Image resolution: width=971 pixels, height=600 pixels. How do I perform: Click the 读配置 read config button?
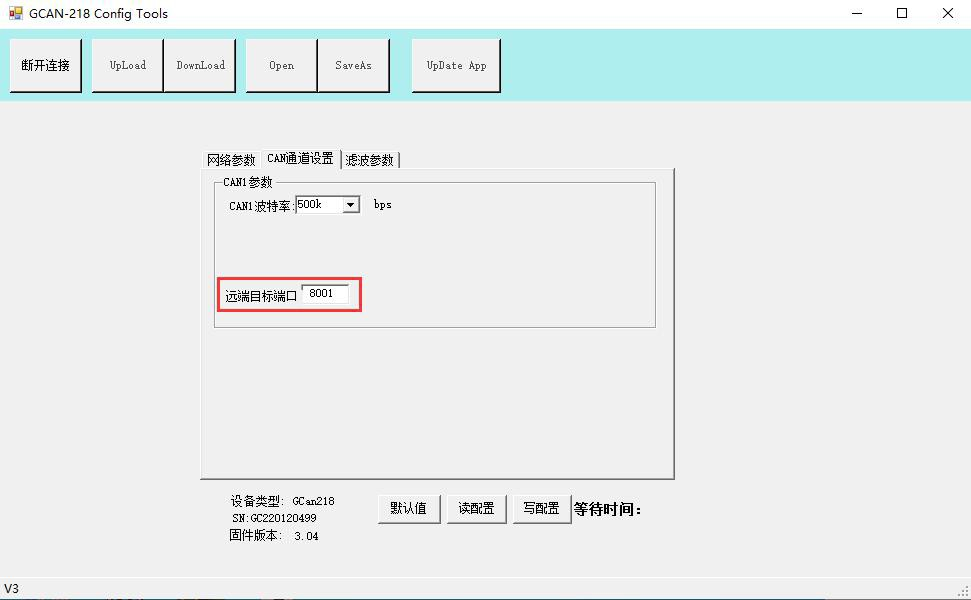pyautogui.click(x=476, y=508)
